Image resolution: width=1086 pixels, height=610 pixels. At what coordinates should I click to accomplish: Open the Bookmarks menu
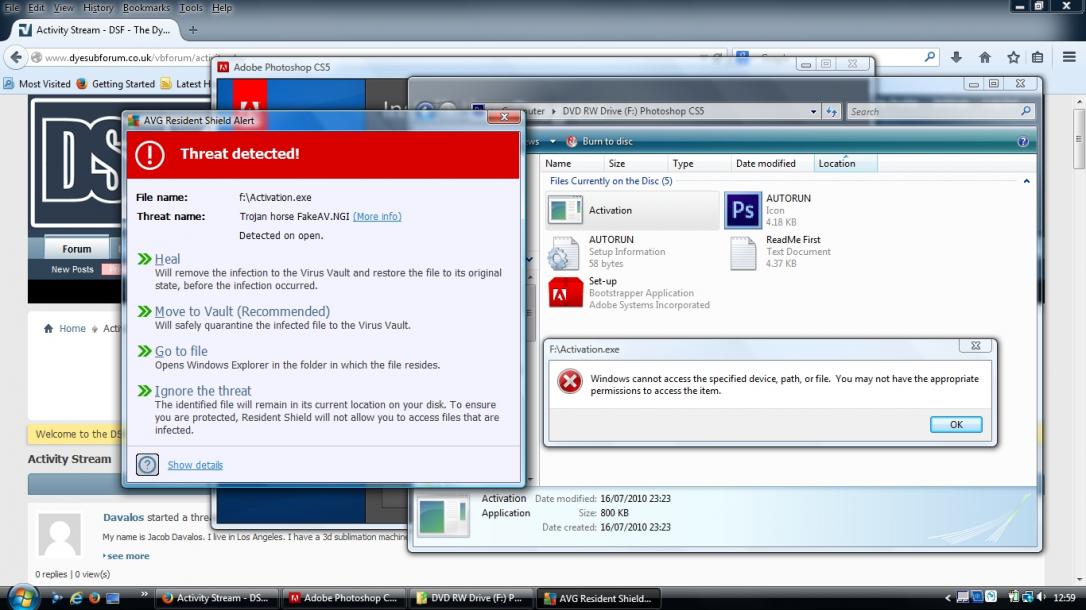(x=146, y=8)
